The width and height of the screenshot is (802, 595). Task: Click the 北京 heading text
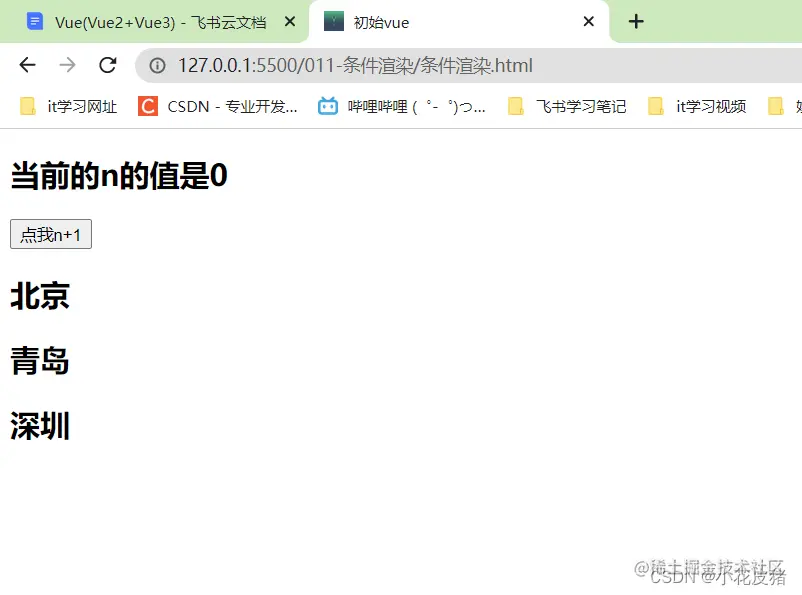pos(39,297)
